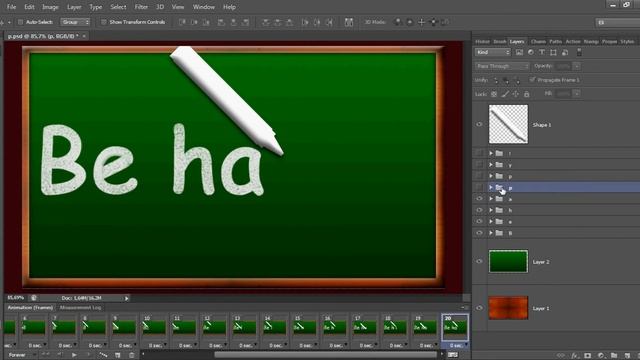
Task: Toggle Auto-Select checkbox
Action: pyautogui.click(x=20, y=22)
